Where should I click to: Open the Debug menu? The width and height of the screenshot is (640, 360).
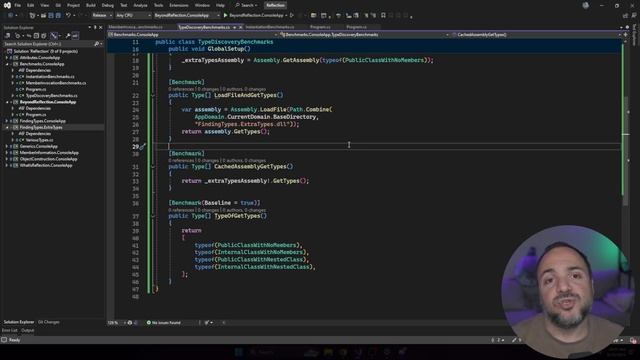[x=108, y=5]
